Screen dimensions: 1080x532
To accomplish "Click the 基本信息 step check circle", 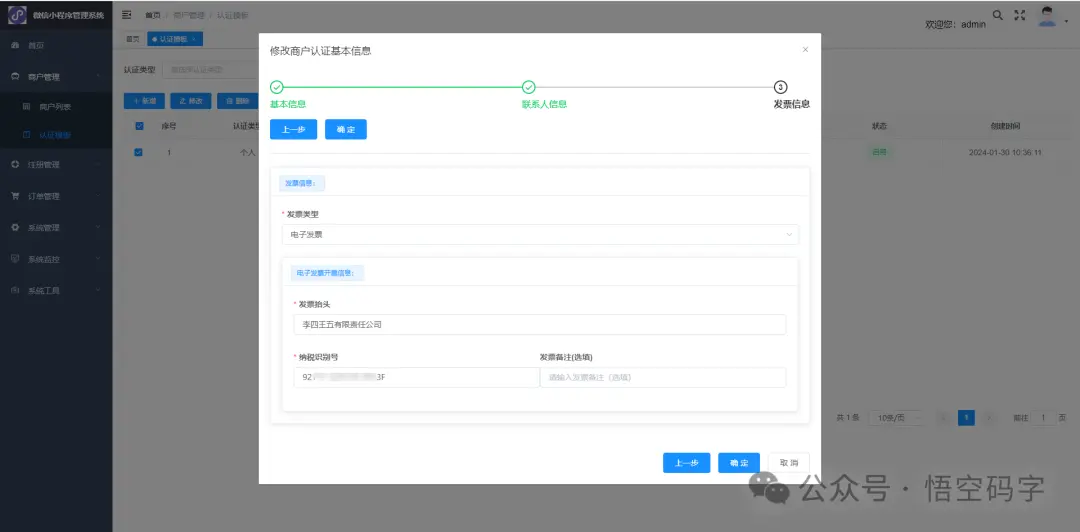I will 276,87.
